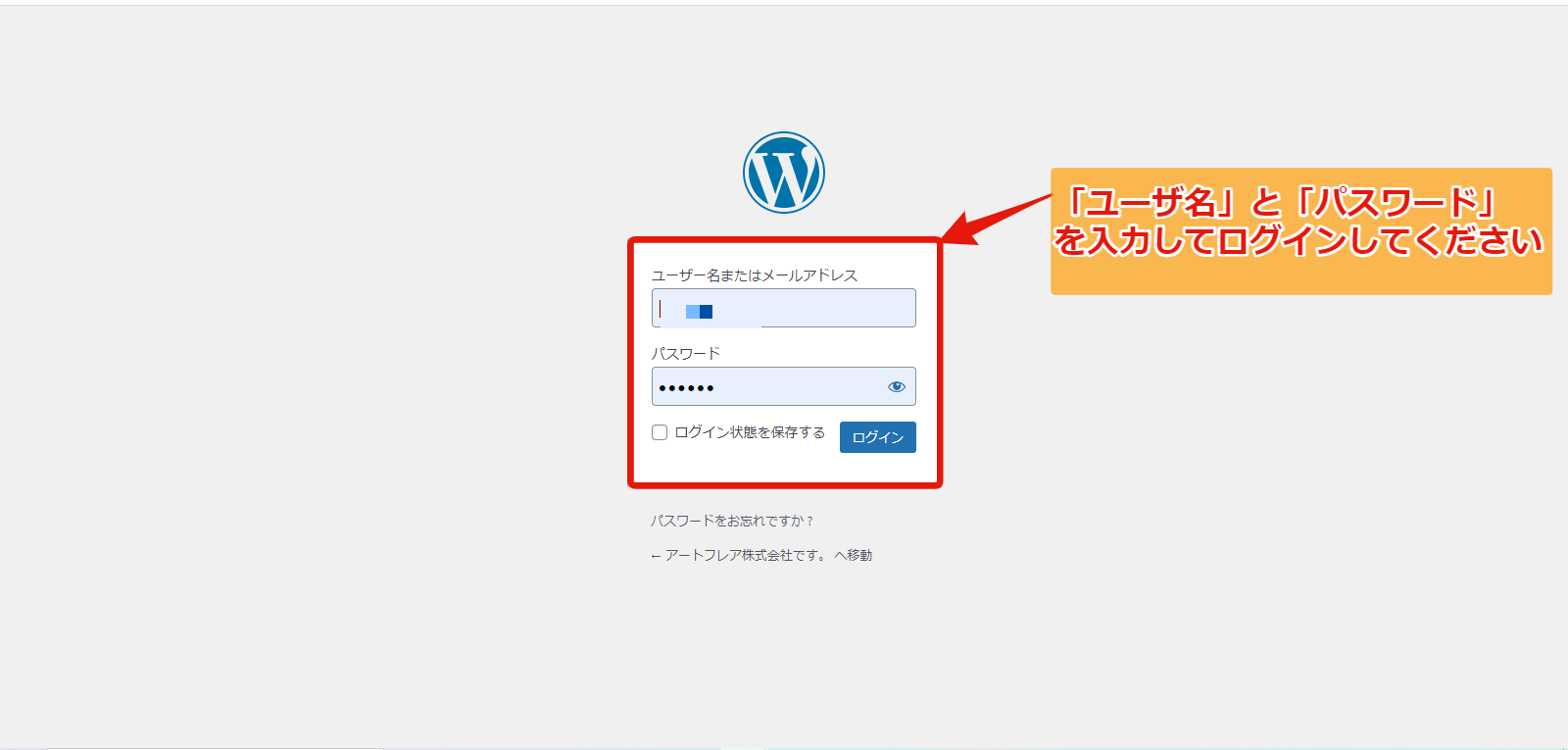
Task: Click the WordPress logo
Action: click(784, 173)
